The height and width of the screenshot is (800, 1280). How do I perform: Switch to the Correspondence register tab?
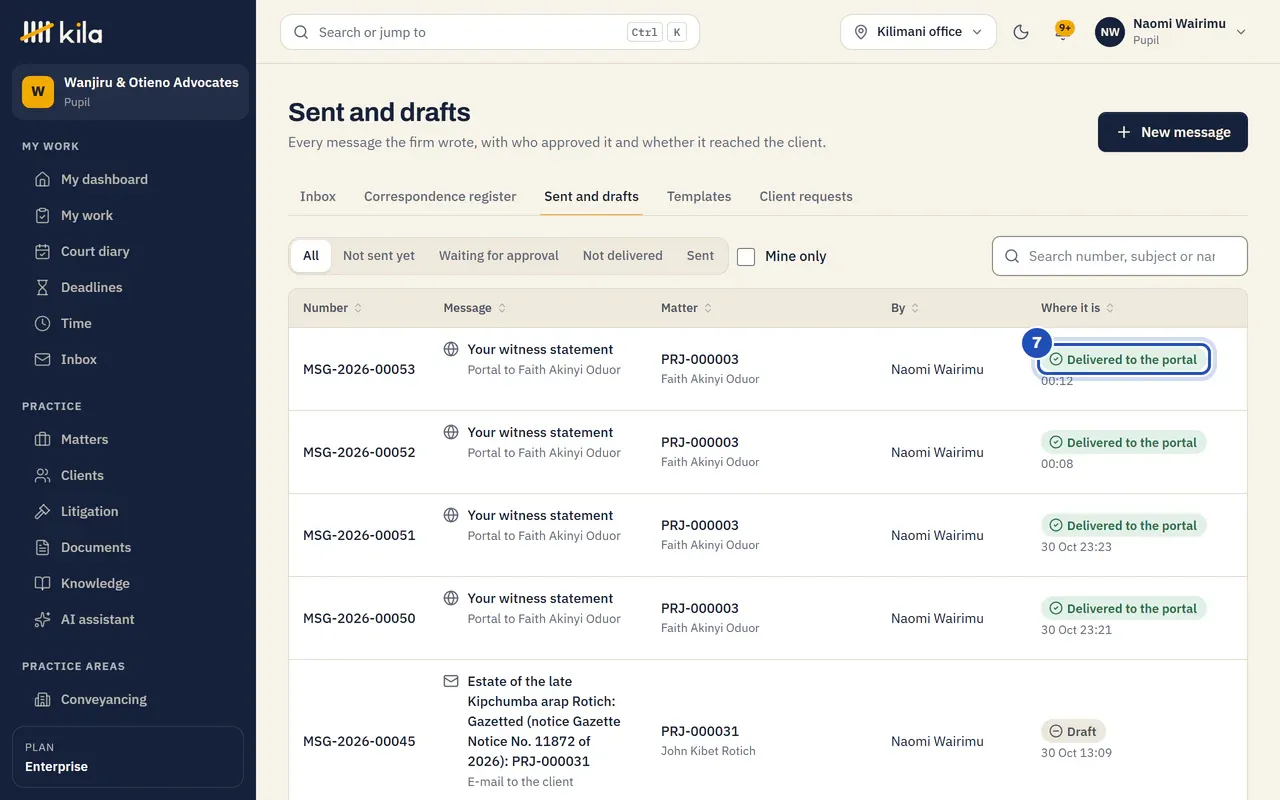pyautogui.click(x=440, y=197)
